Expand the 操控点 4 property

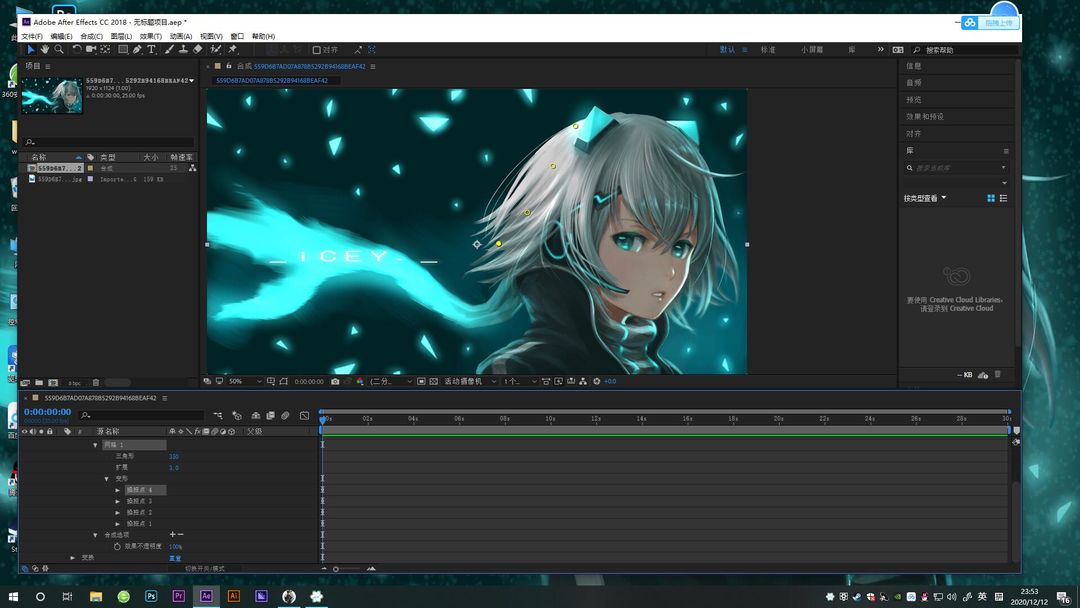point(117,490)
